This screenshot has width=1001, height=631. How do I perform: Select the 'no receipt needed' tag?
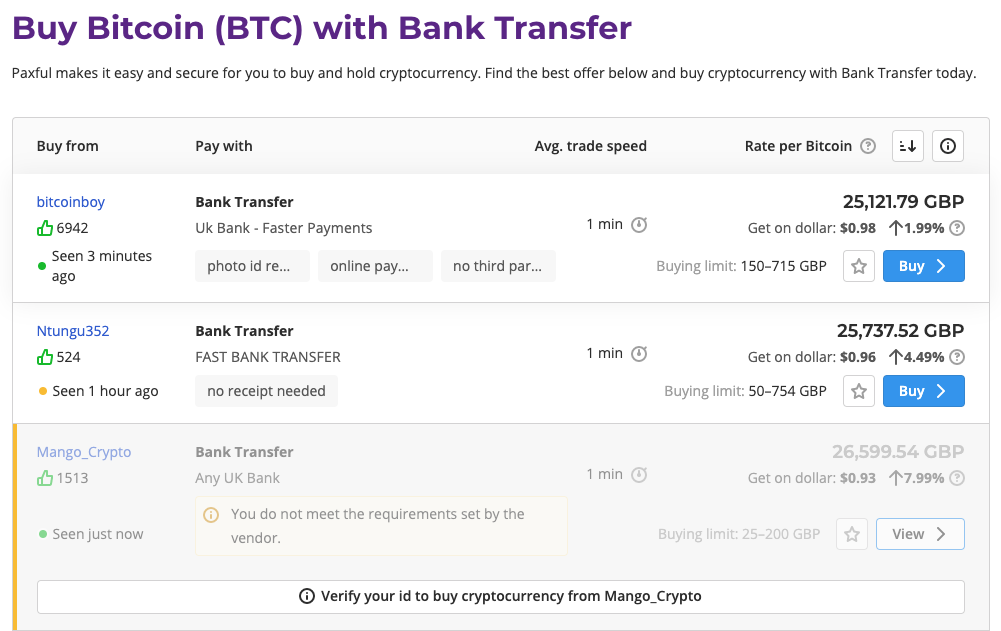click(266, 391)
